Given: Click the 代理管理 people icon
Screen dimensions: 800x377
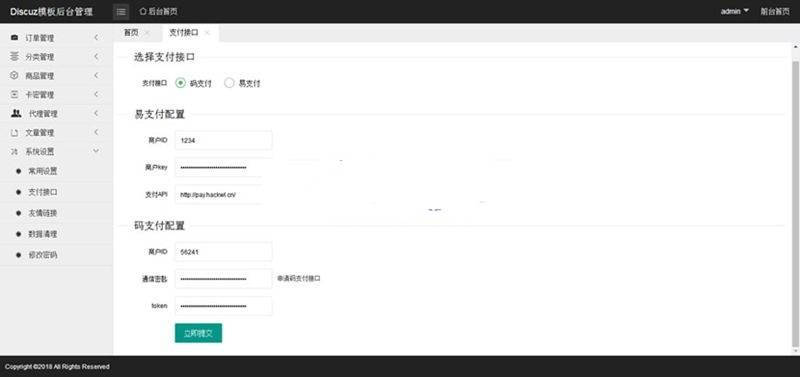Looking at the screenshot, I should pyautogui.click(x=16, y=113).
